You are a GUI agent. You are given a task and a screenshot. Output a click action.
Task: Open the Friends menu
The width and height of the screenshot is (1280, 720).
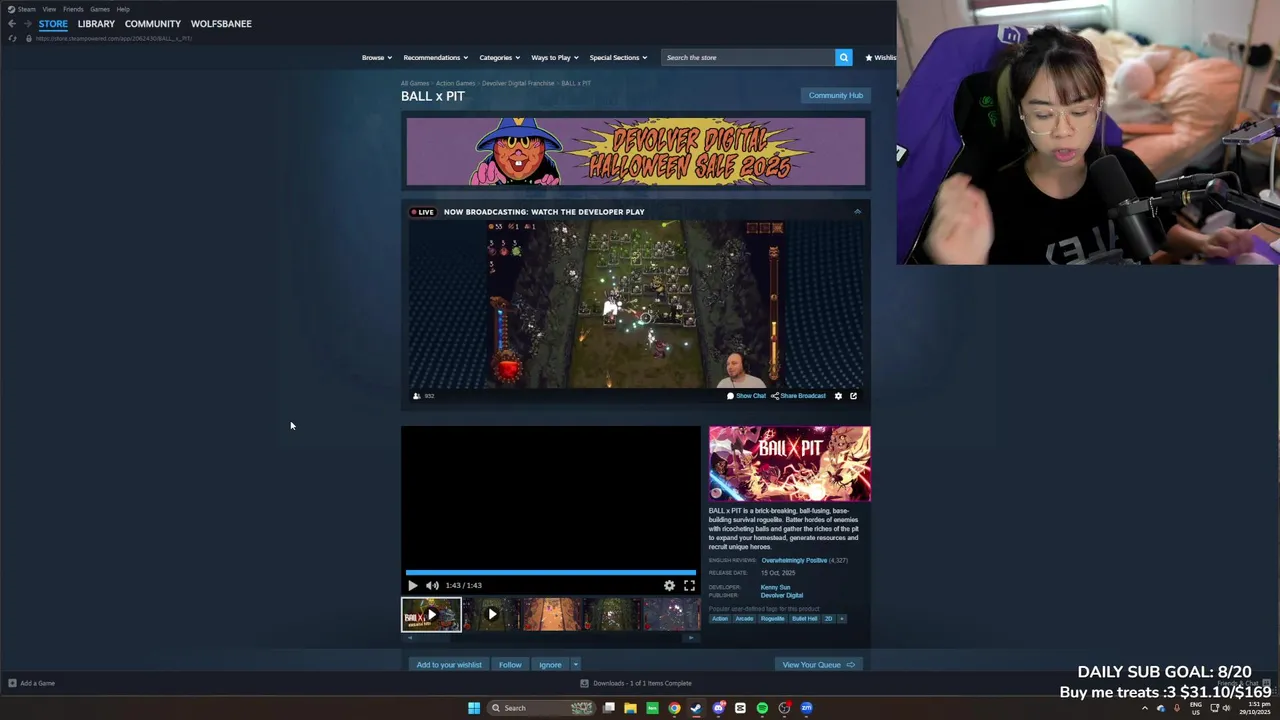coord(73,9)
